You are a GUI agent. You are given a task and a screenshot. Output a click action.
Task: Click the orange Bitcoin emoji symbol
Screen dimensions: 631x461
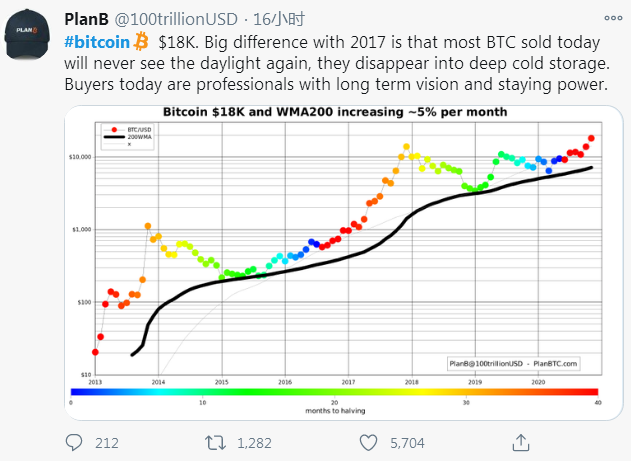point(141,41)
